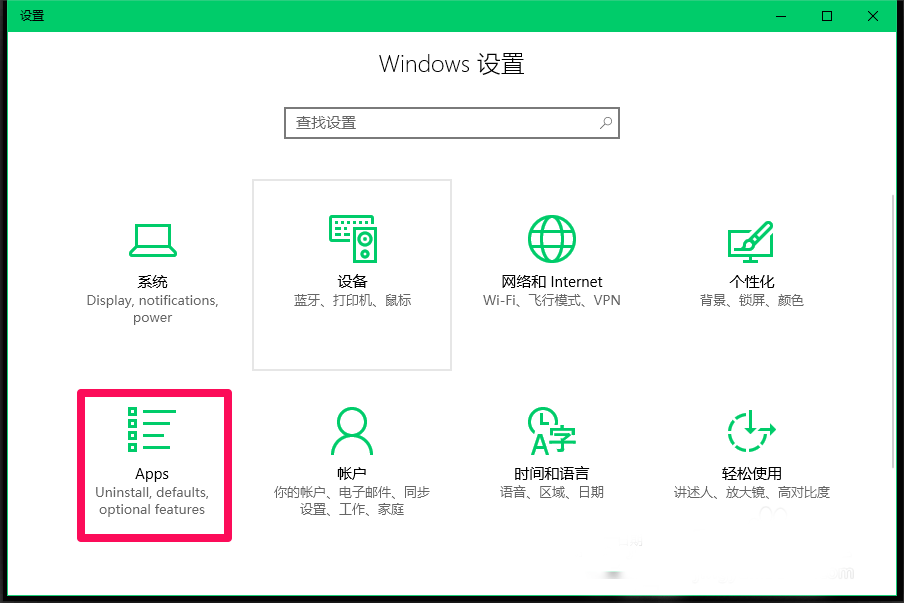
Task: Click the 语音、区域、日期 description
Action: coord(552,492)
